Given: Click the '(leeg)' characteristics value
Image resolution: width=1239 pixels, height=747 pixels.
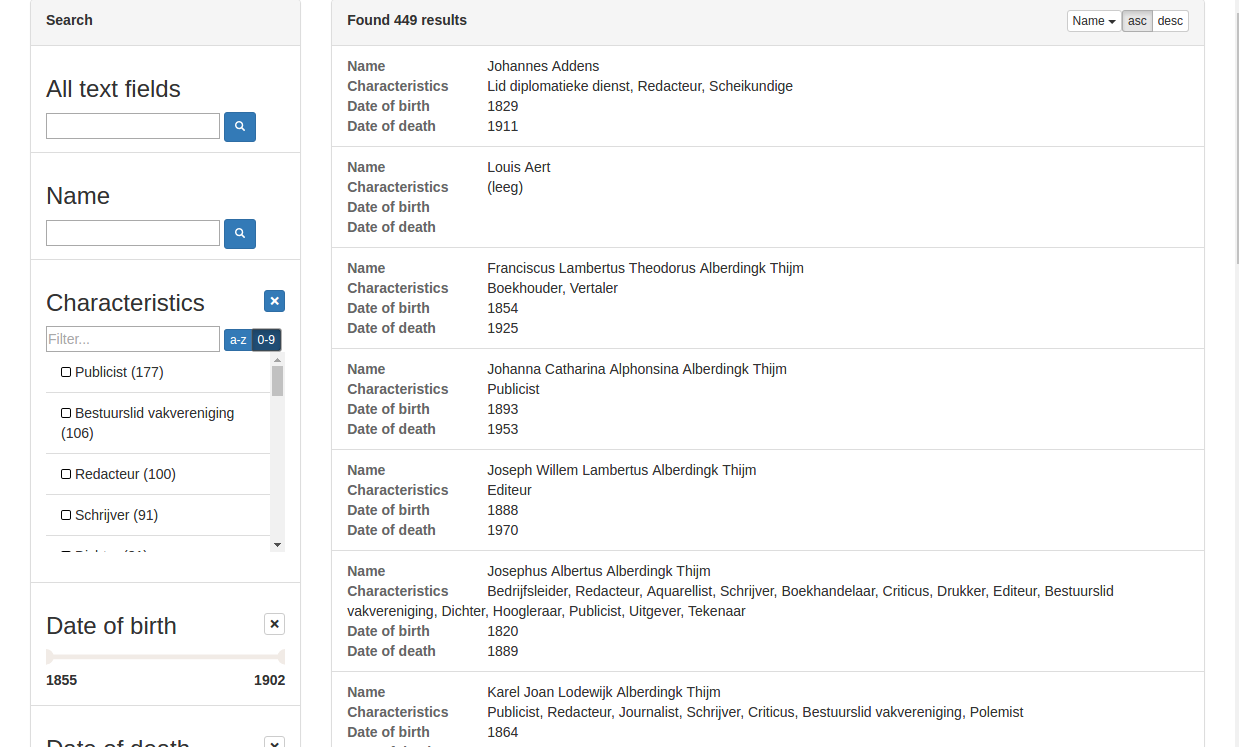Looking at the screenshot, I should (505, 187).
